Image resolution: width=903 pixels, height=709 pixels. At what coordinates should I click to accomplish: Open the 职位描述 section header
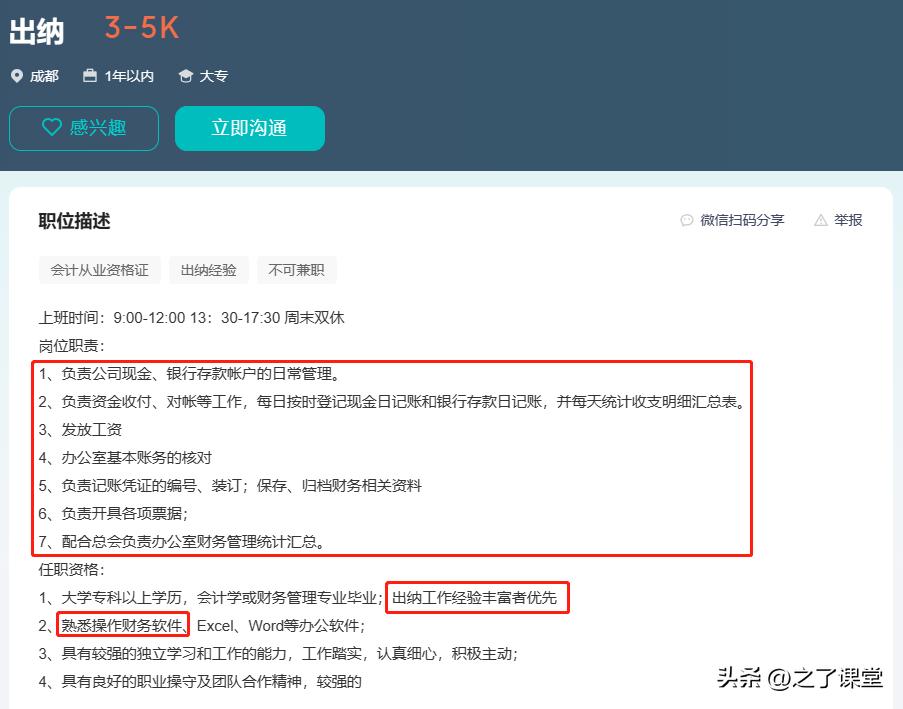tap(73, 221)
